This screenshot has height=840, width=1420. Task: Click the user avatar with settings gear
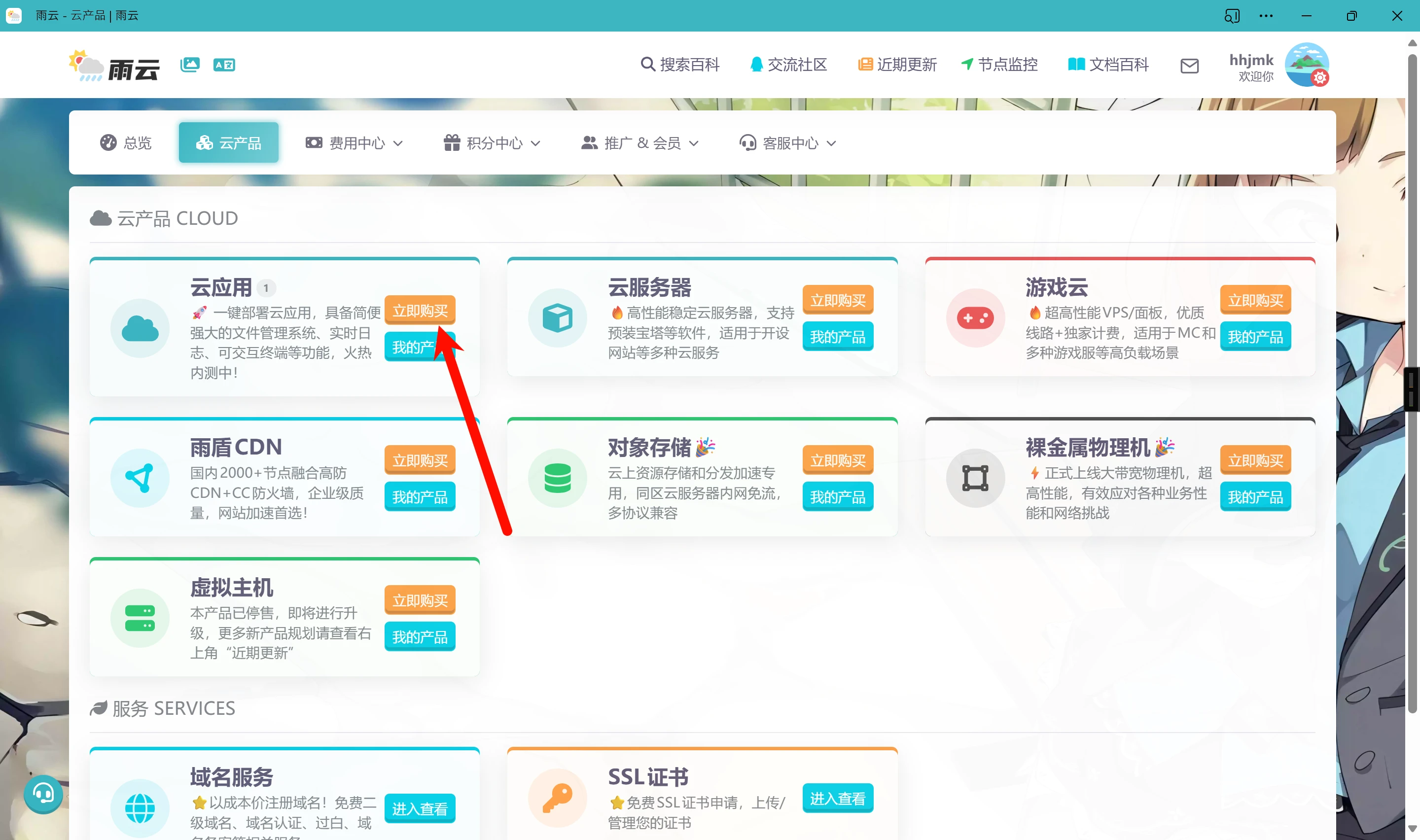coord(1306,65)
